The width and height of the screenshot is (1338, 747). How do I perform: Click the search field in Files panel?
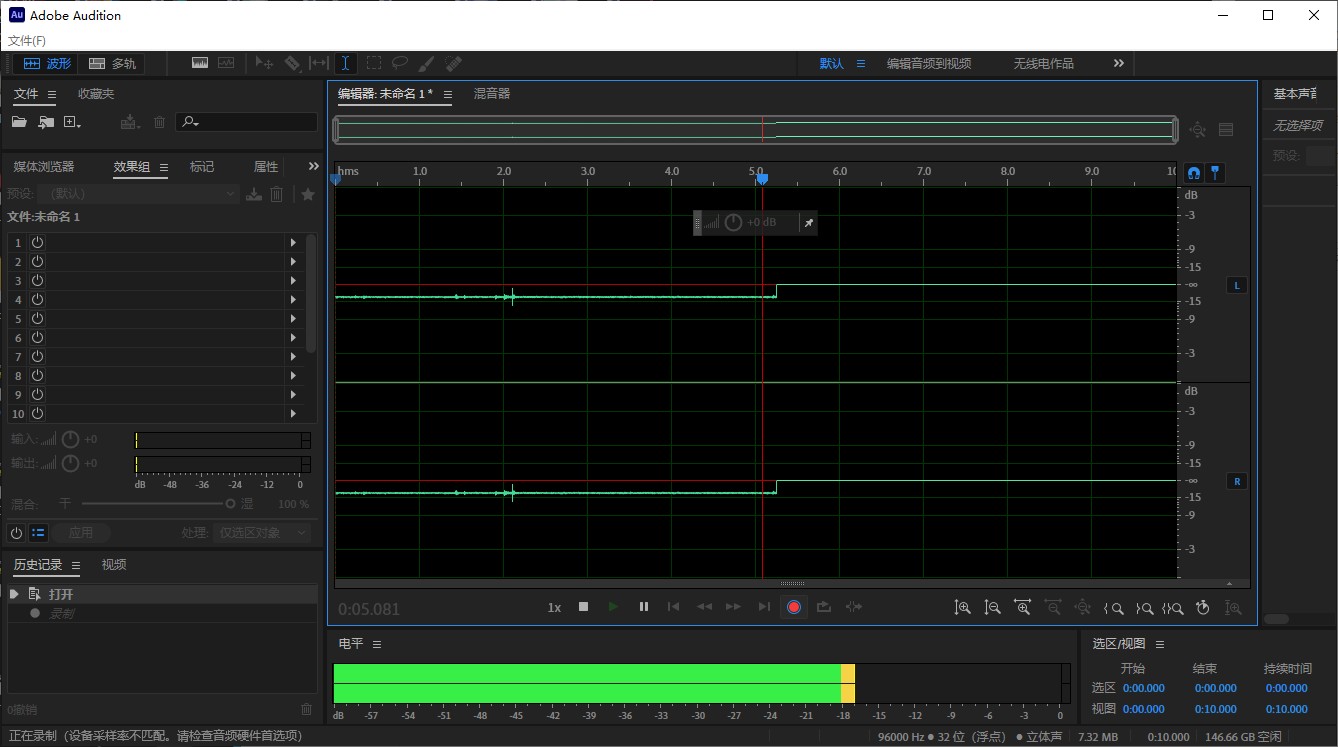246,122
